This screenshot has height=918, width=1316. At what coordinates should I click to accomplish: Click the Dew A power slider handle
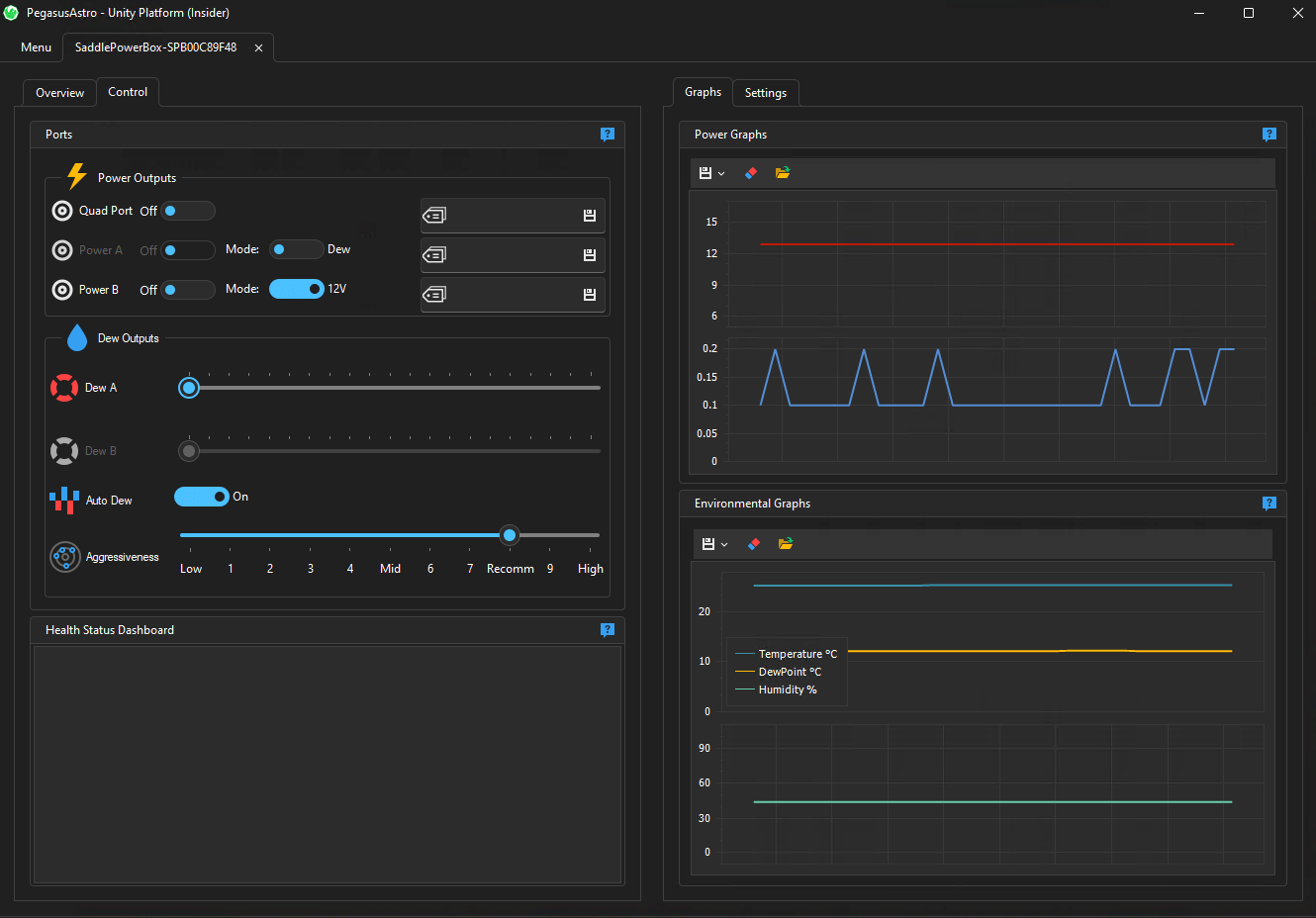click(x=189, y=388)
